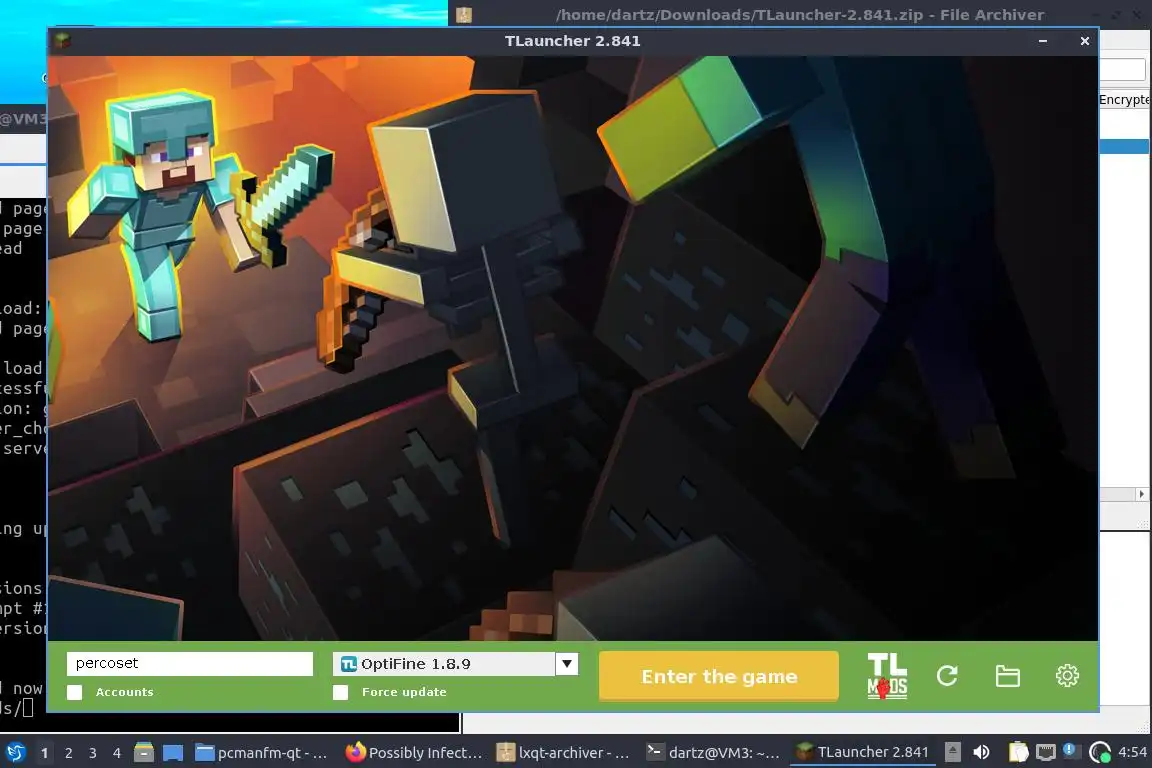Click the network monitor tray icon

pyautogui.click(x=1045, y=753)
